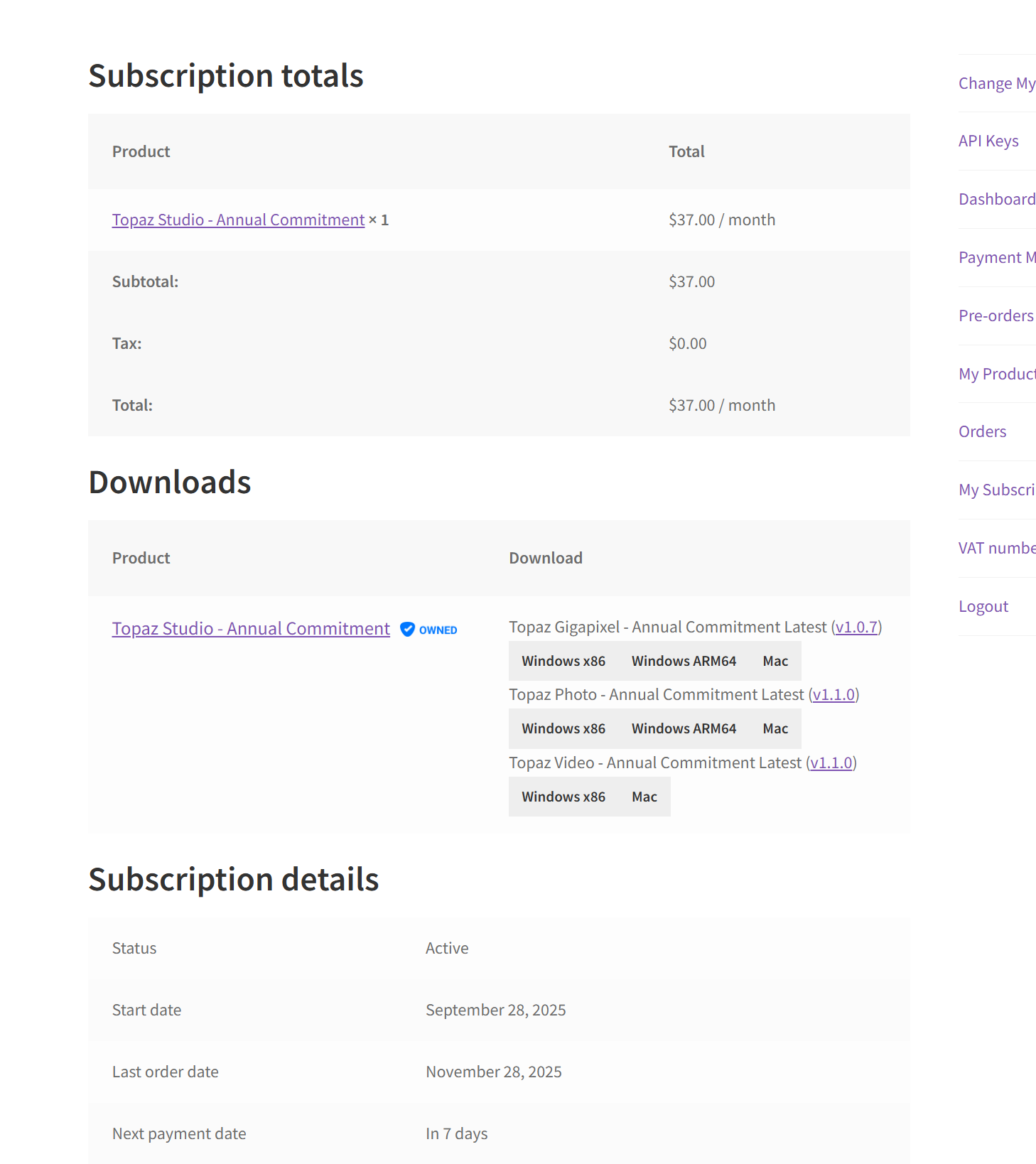
Task: Download Topaz Video for Mac
Action: tap(644, 797)
